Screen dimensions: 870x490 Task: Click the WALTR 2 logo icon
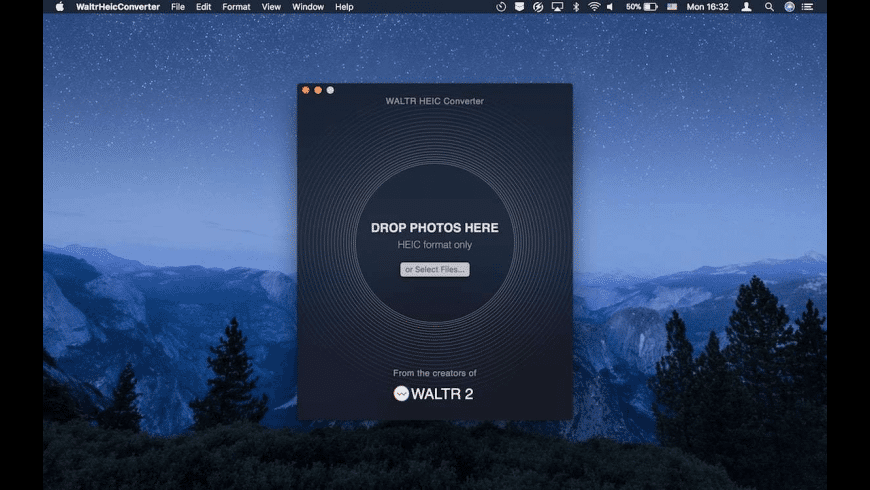pos(401,394)
